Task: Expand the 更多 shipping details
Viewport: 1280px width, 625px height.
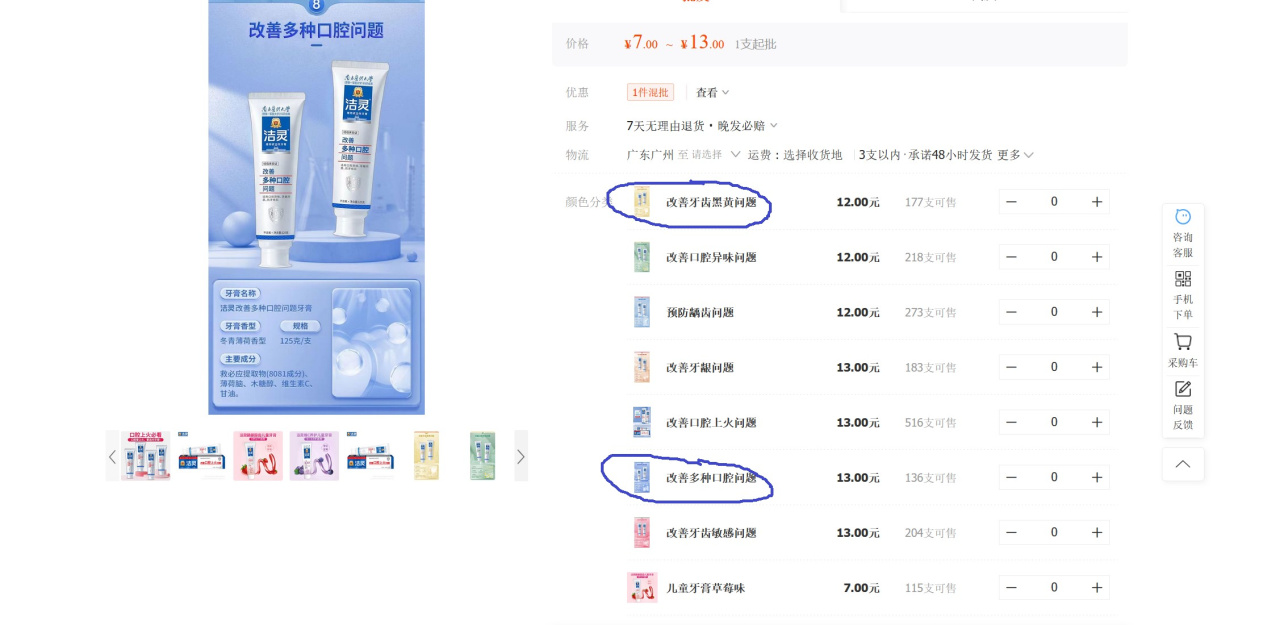Action: click(1015, 155)
